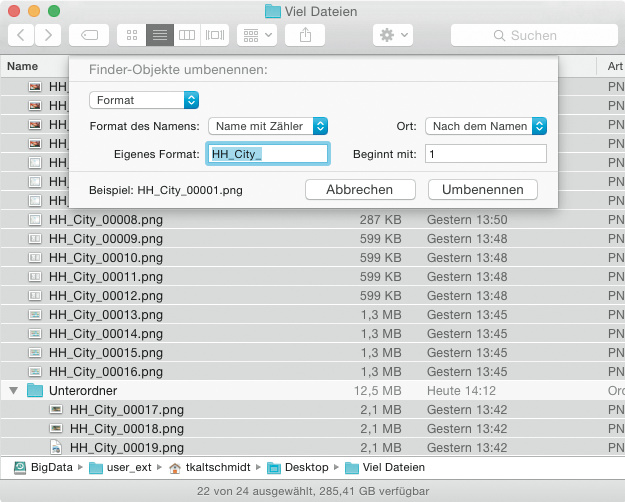Click the Eigenes Format text field
This screenshot has width=625, height=502.
click(267, 154)
